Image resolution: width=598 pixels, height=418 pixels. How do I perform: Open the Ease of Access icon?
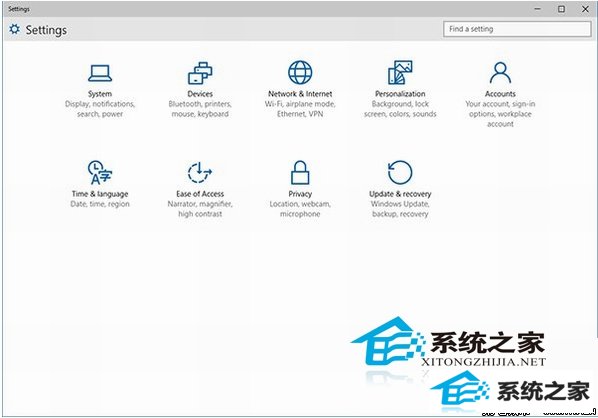click(x=200, y=172)
